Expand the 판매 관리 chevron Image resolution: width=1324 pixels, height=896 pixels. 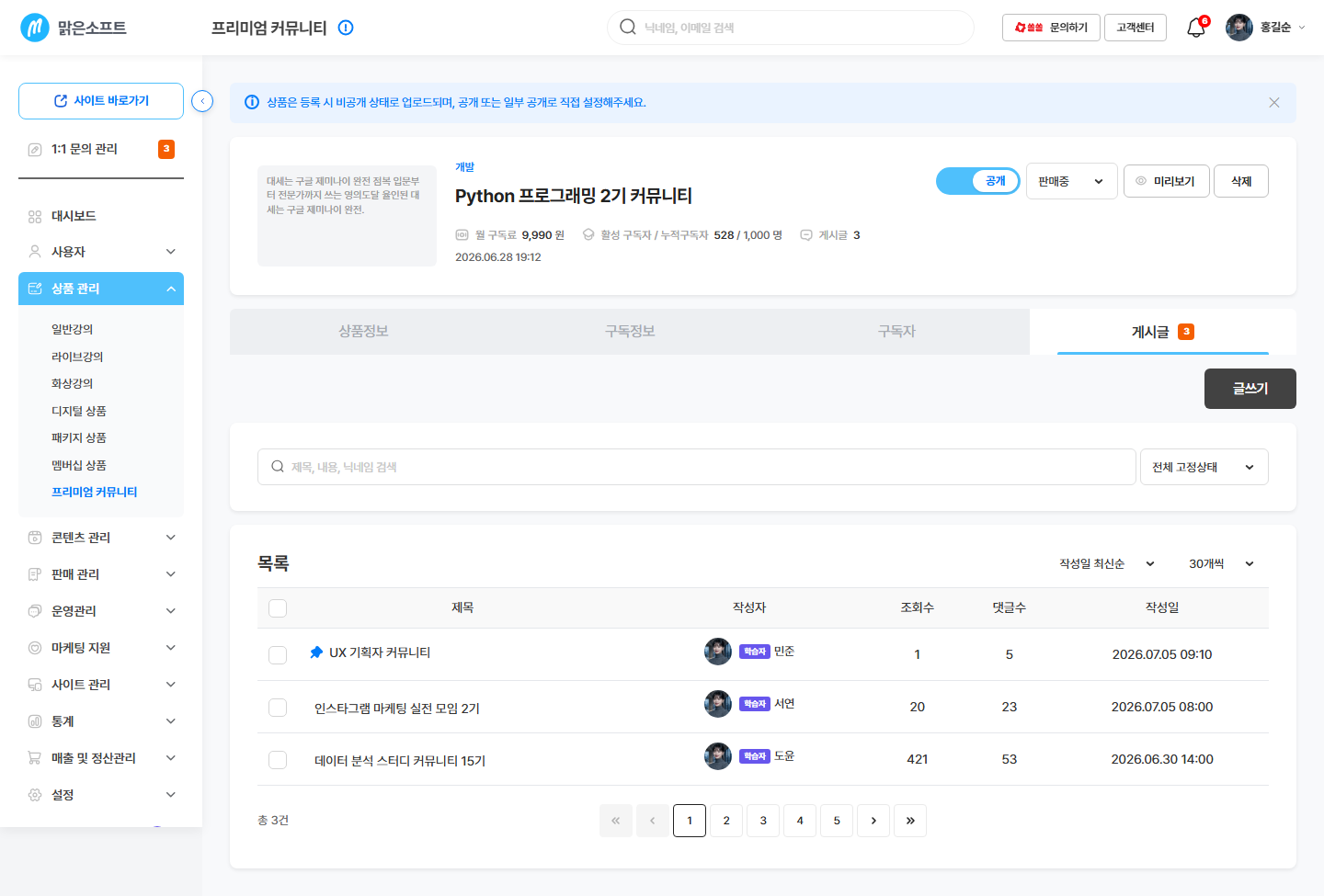(171, 574)
